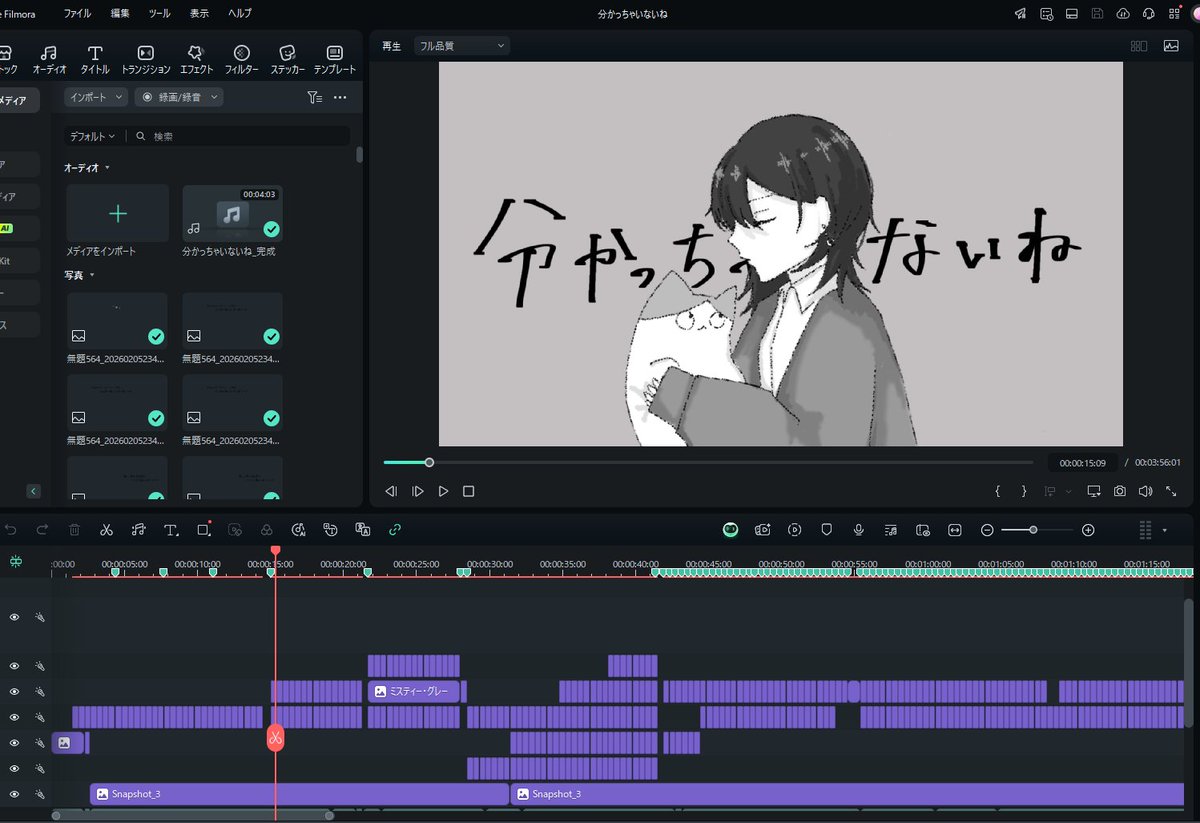1200x823 pixels.
Task: Click the headset support icon in title bar
Action: click(1148, 14)
